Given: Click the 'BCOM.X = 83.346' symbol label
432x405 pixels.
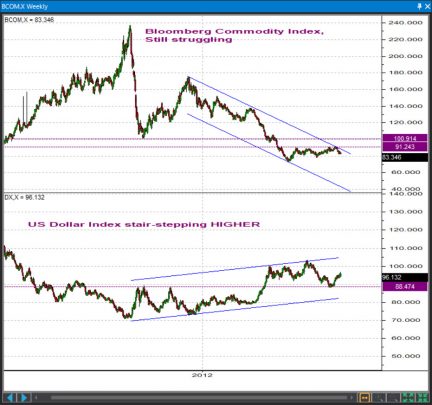Looking at the screenshot, I should [29, 20].
